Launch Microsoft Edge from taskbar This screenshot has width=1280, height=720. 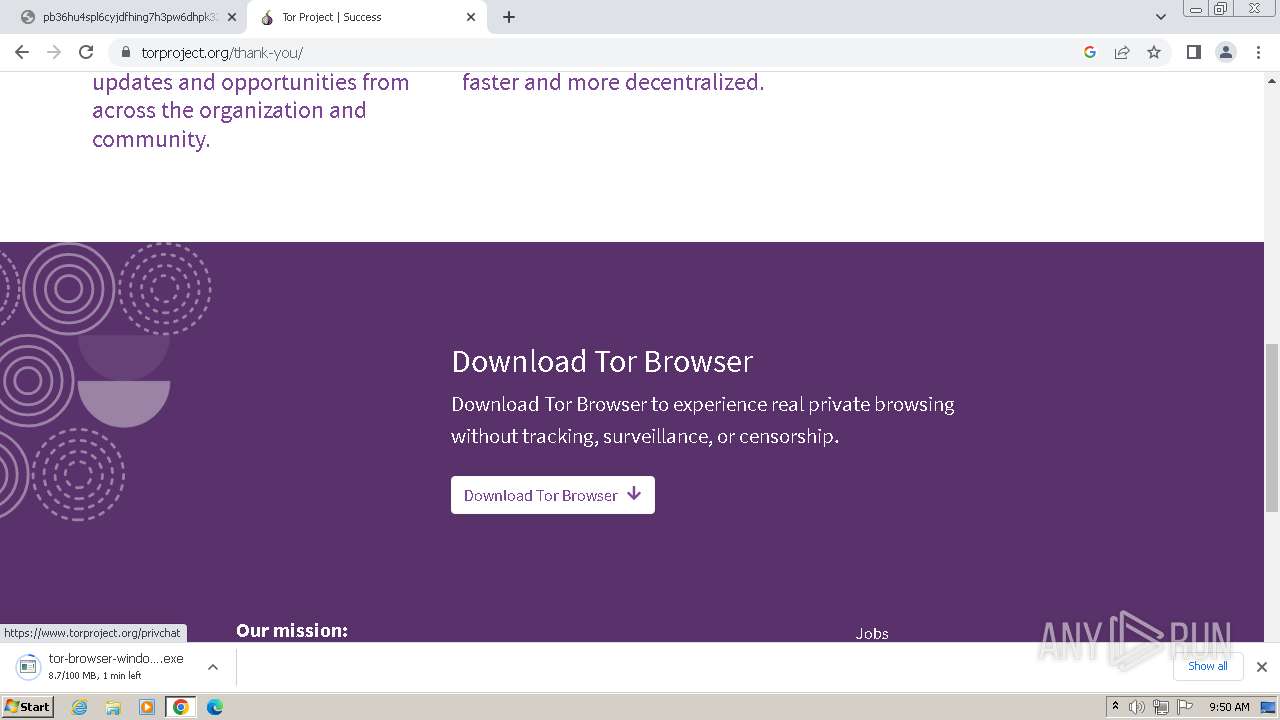pos(215,707)
